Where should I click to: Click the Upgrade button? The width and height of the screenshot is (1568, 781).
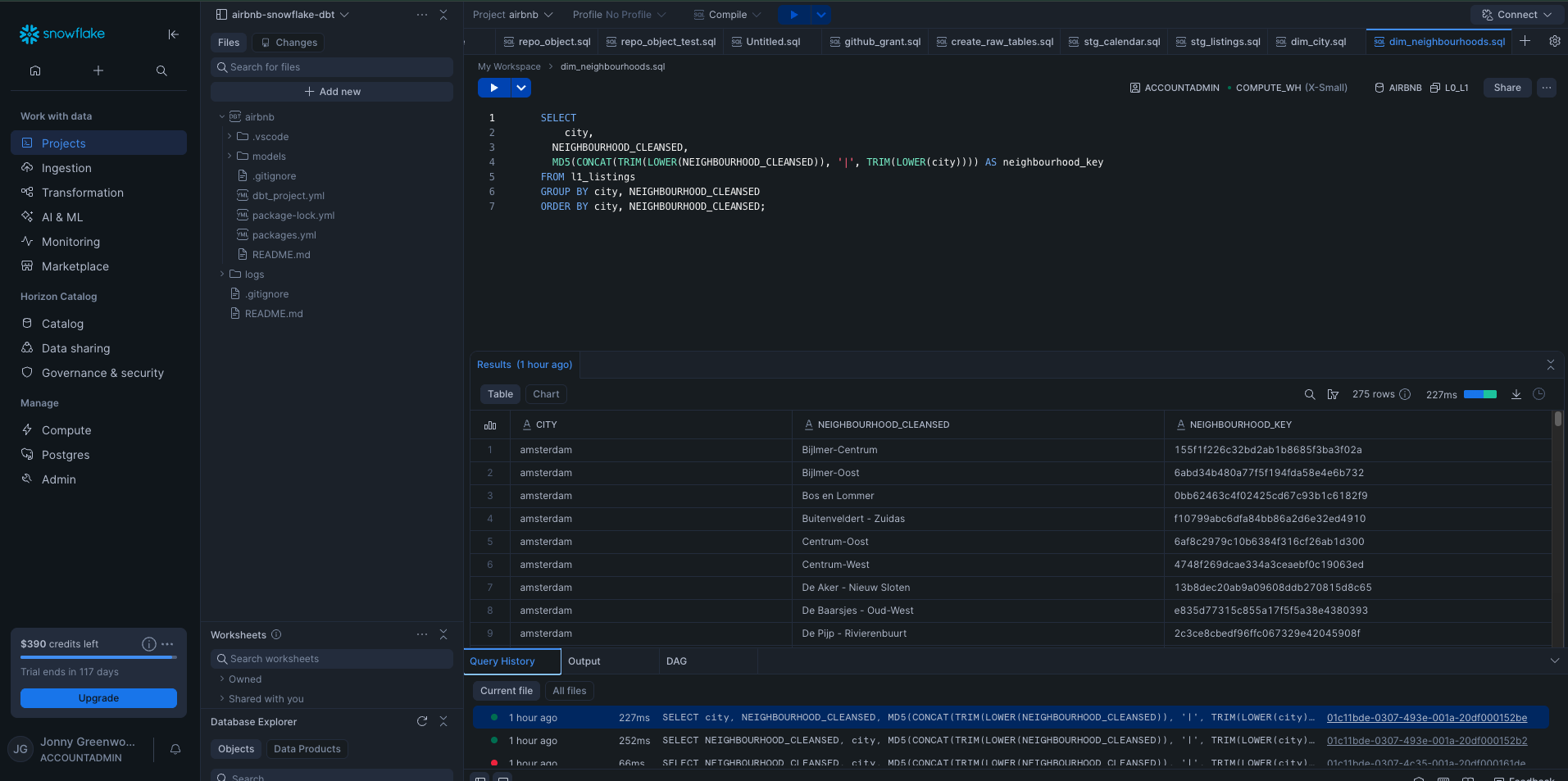(x=98, y=698)
